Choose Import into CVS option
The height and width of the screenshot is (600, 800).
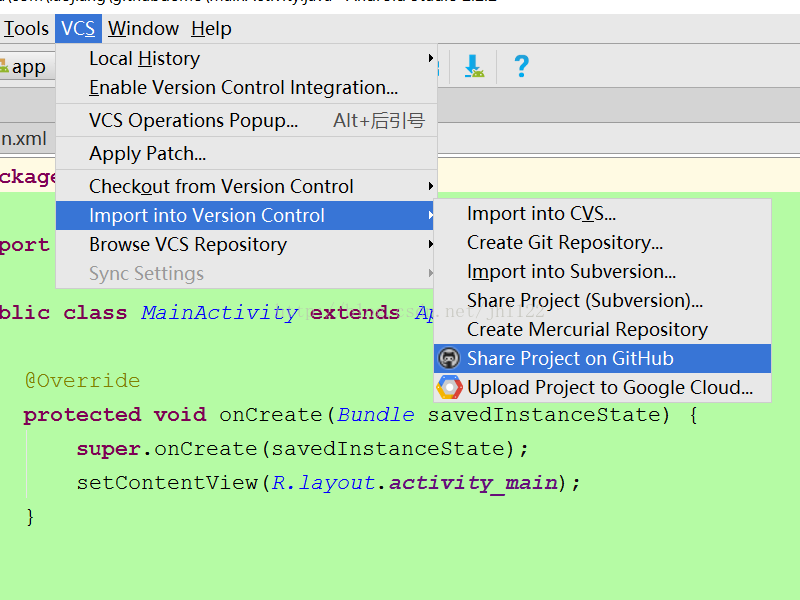(602, 213)
